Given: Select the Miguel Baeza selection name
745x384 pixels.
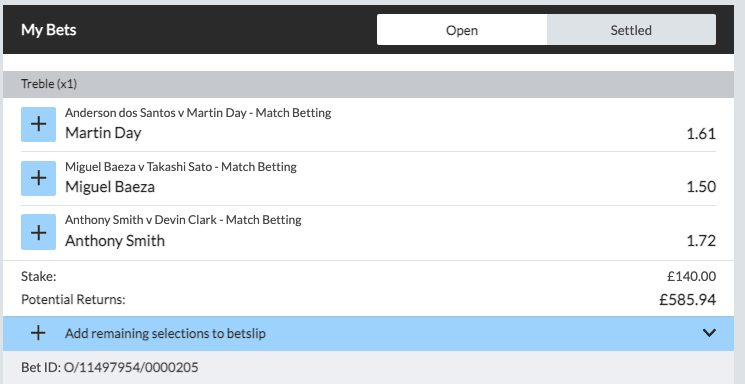Looking at the screenshot, I should (x=110, y=187).
